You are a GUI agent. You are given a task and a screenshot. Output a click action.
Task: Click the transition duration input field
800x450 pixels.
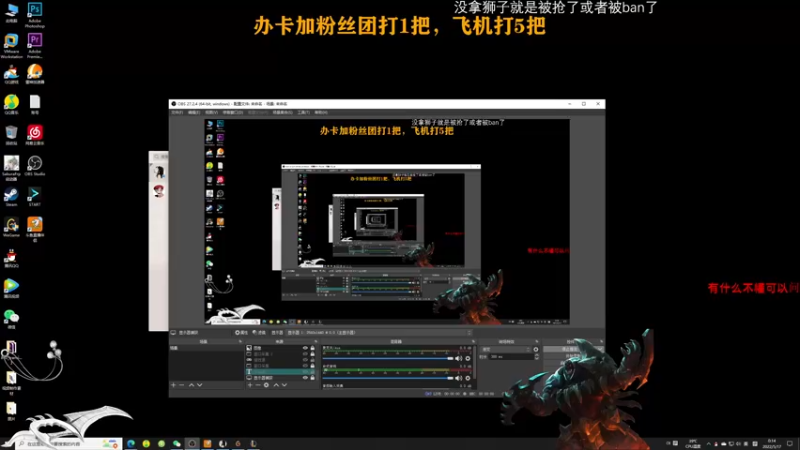click(x=511, y=357)
